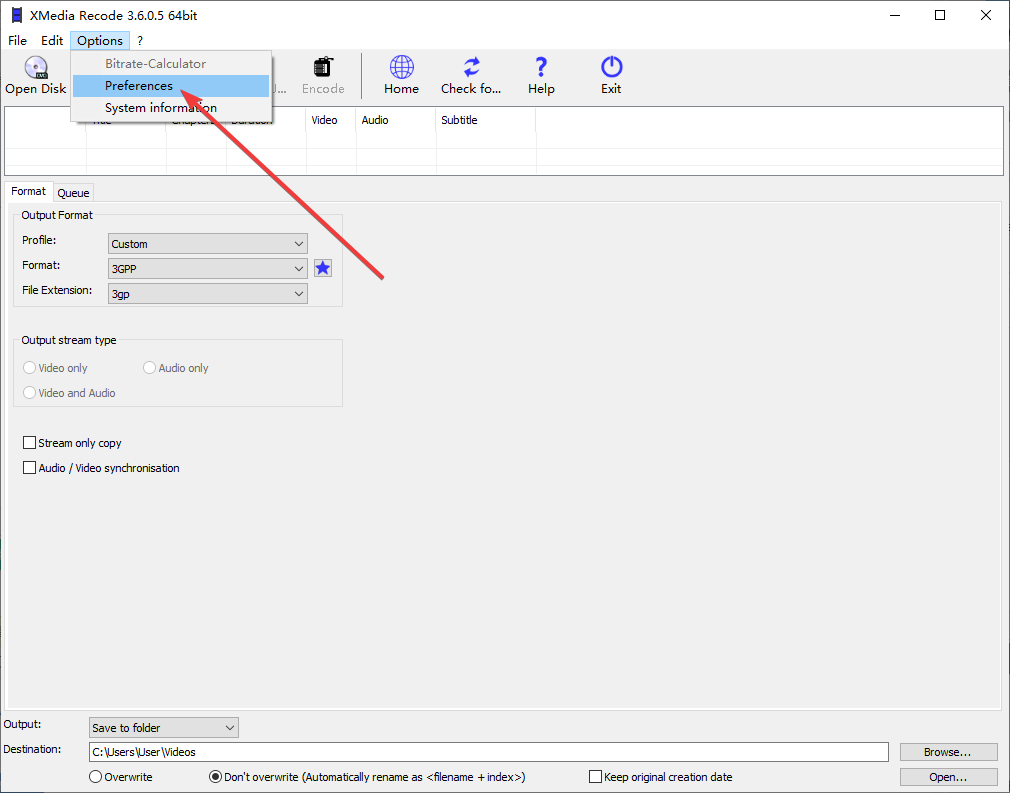Click the Audio column header
The image size is (1010, 793).
396,120
